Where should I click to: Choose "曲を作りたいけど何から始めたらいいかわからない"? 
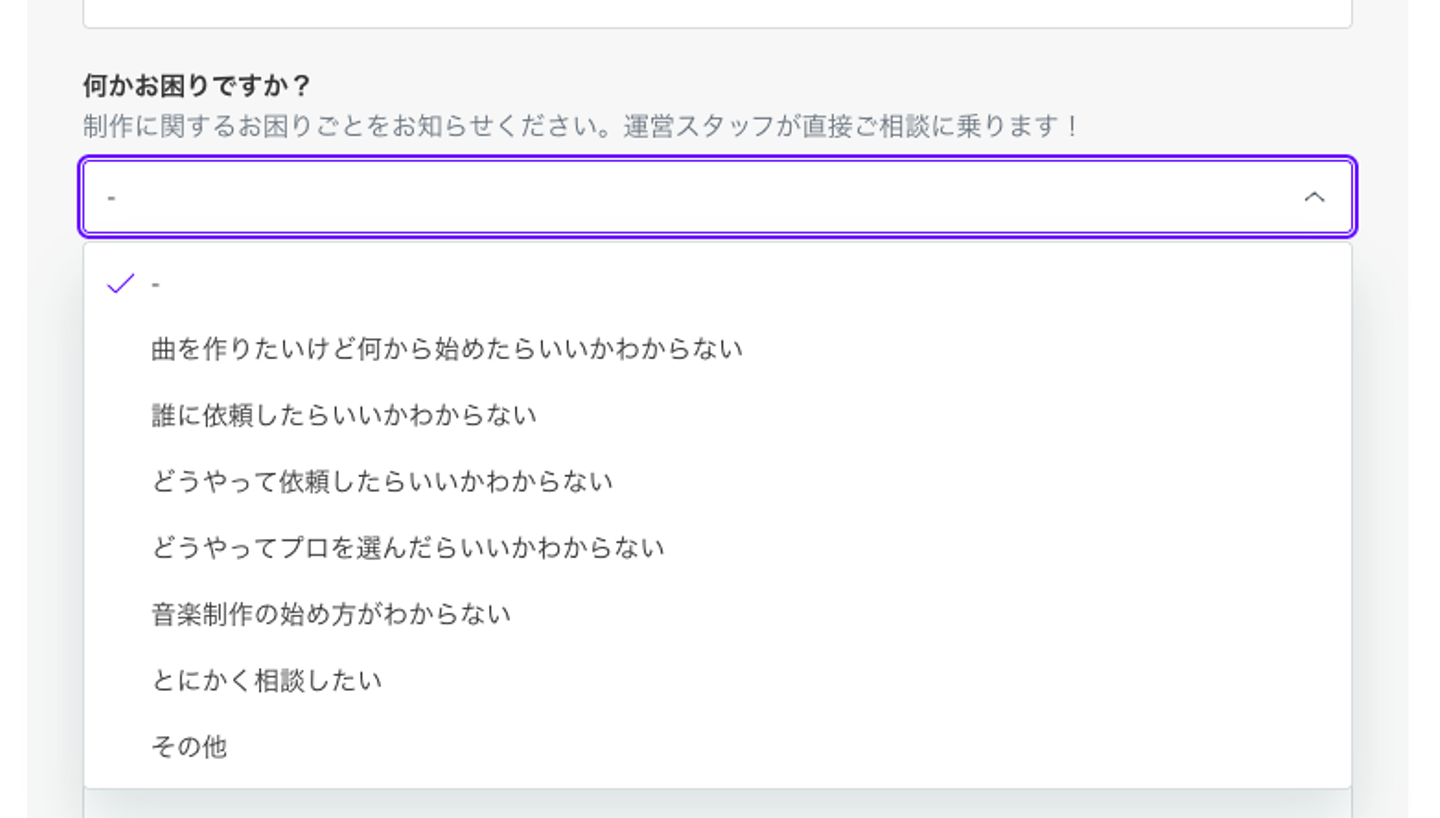pyautogui.click(x=446, y=350)
